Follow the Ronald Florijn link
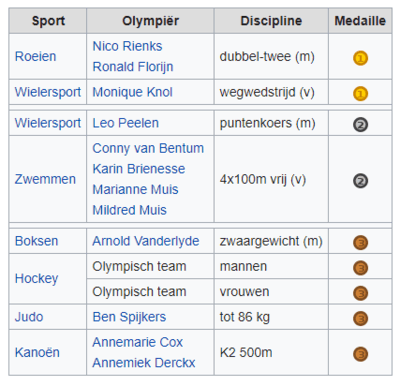This screenshot has width=400, height=386. [x=133, y=67]
